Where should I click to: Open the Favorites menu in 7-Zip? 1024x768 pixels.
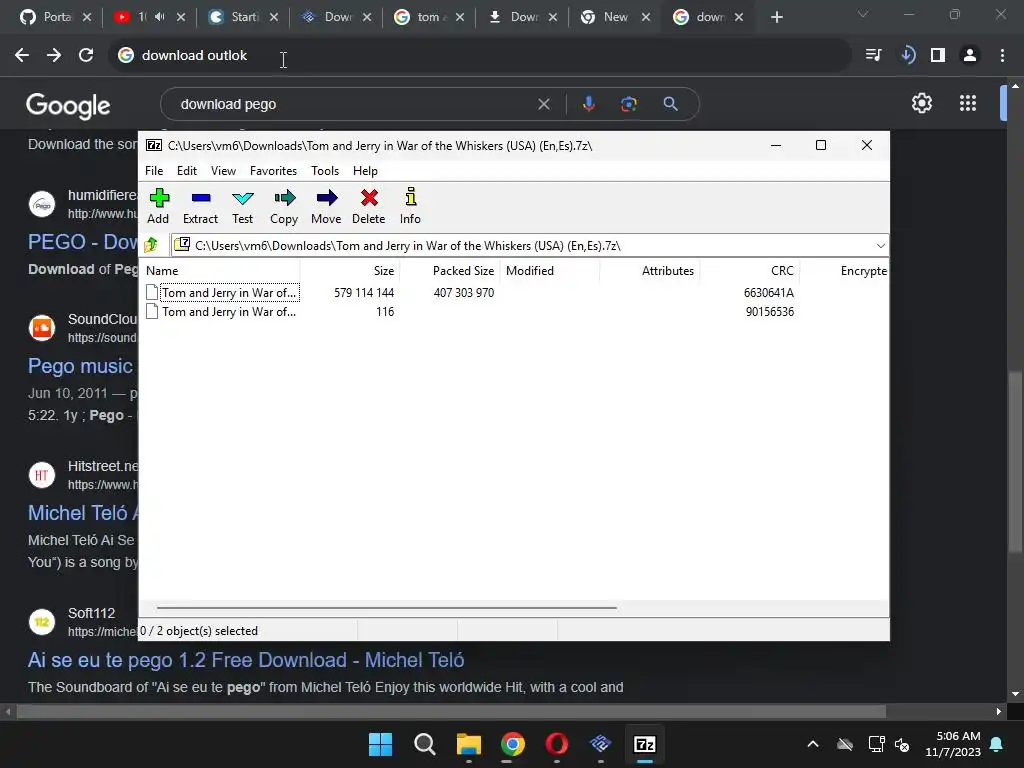tap(273, 170)
